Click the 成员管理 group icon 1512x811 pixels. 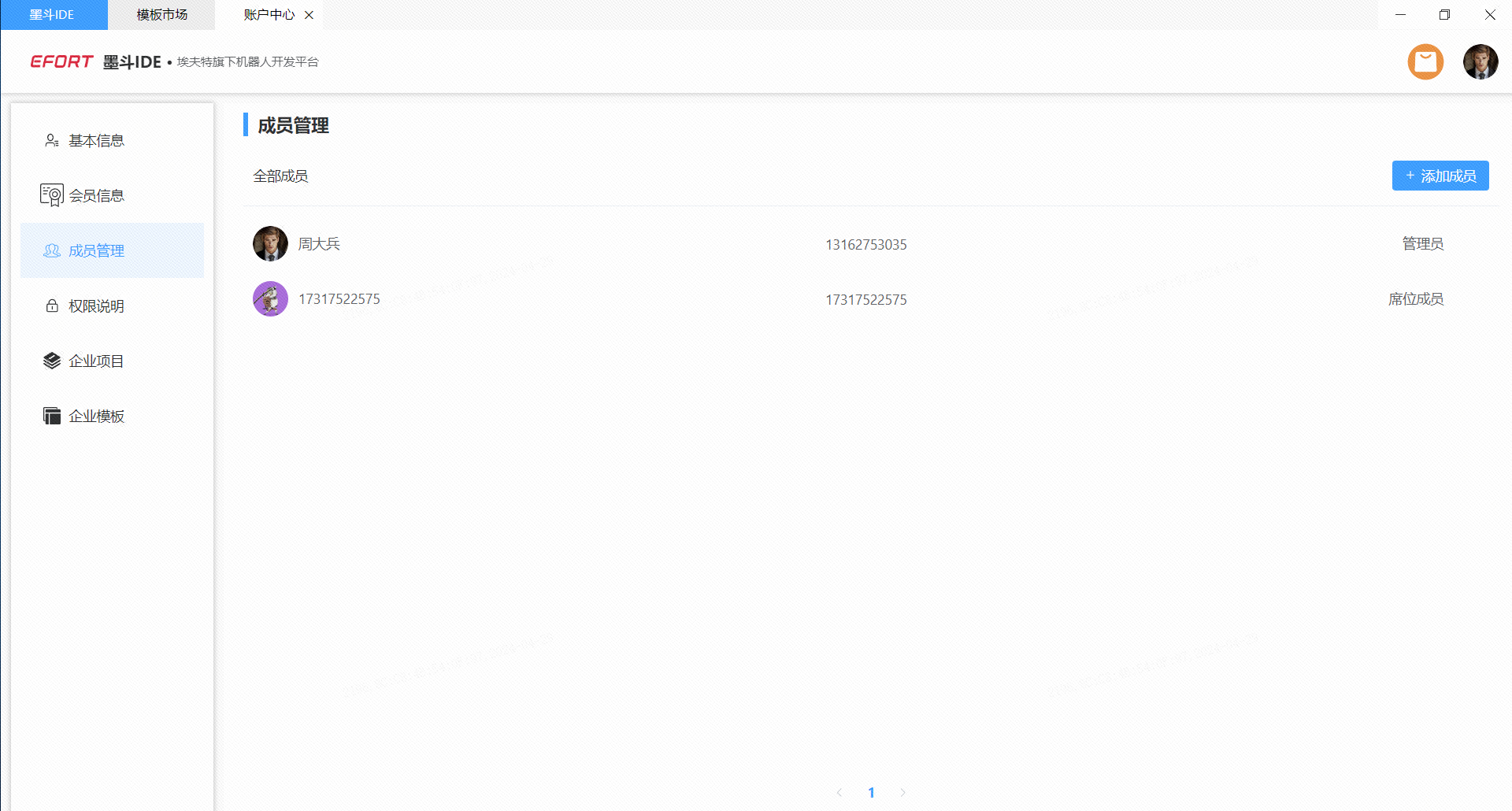coord(52,250)
